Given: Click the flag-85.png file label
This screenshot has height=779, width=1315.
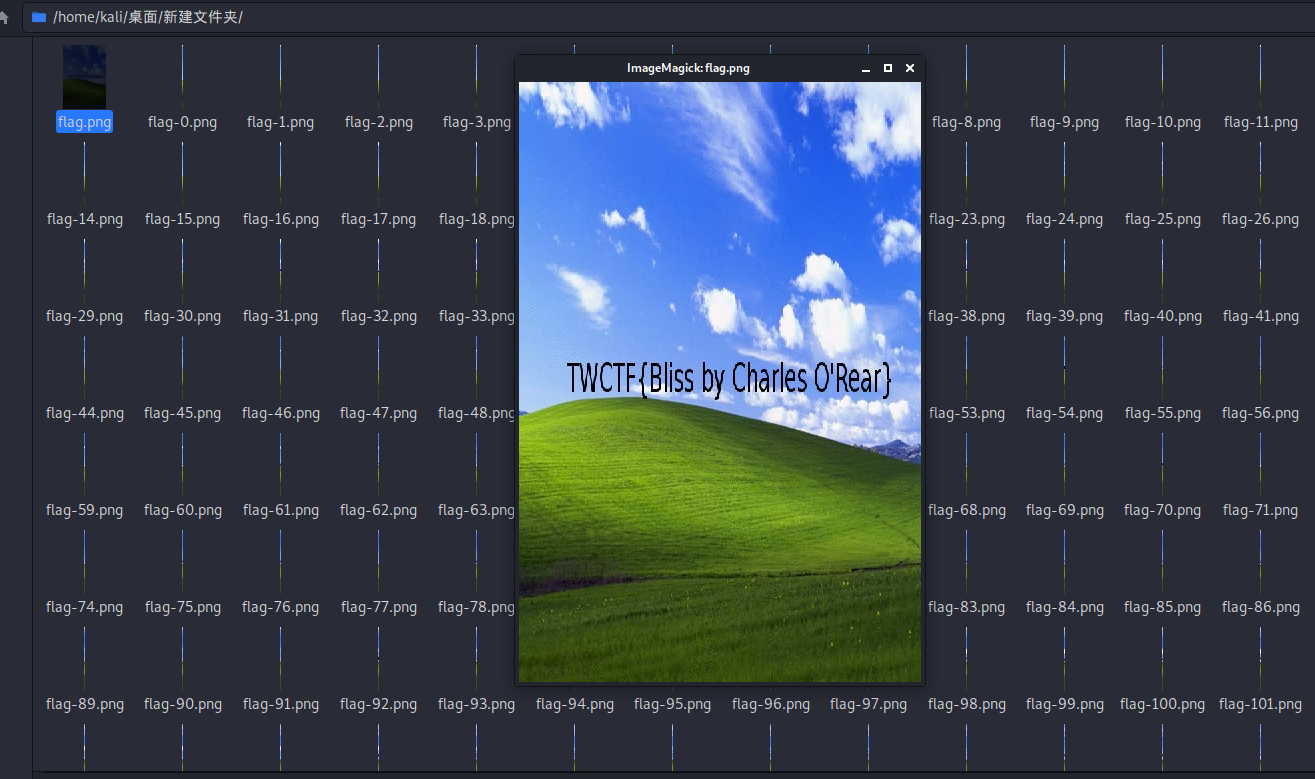Looking at the screenshot, I should (1162, 607).
